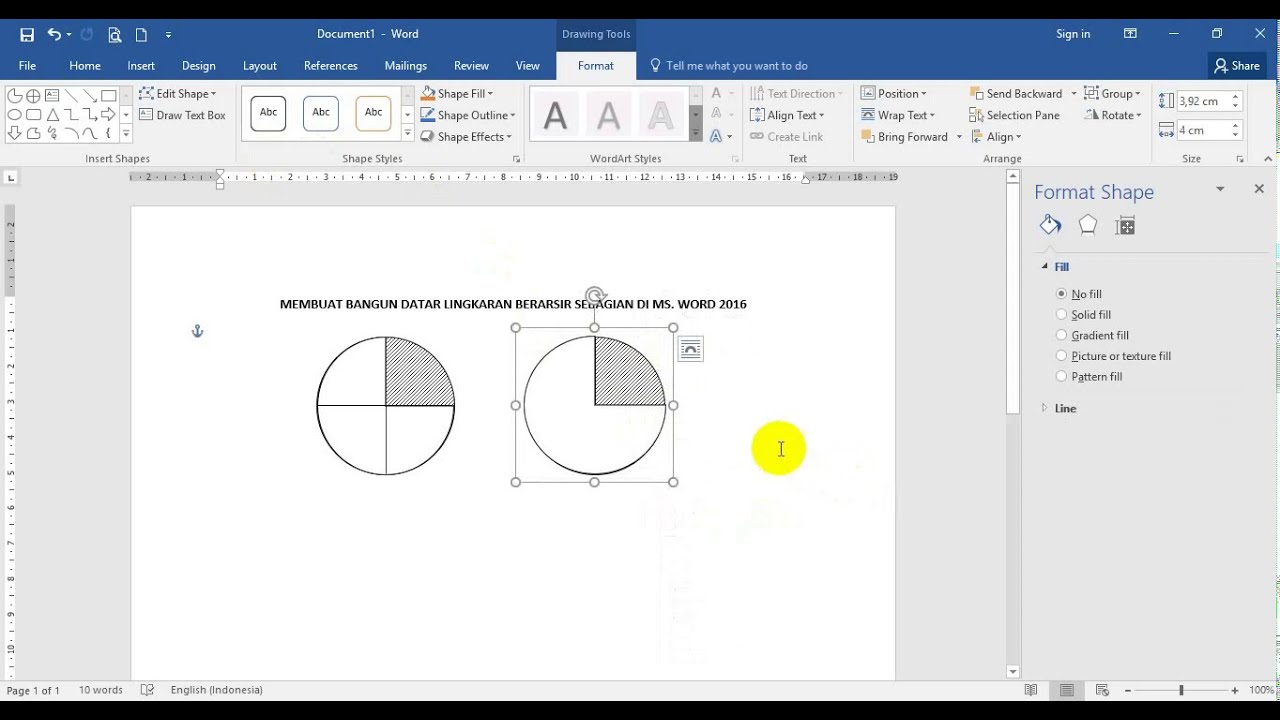Open the Mailings tab

pos(405,65)
